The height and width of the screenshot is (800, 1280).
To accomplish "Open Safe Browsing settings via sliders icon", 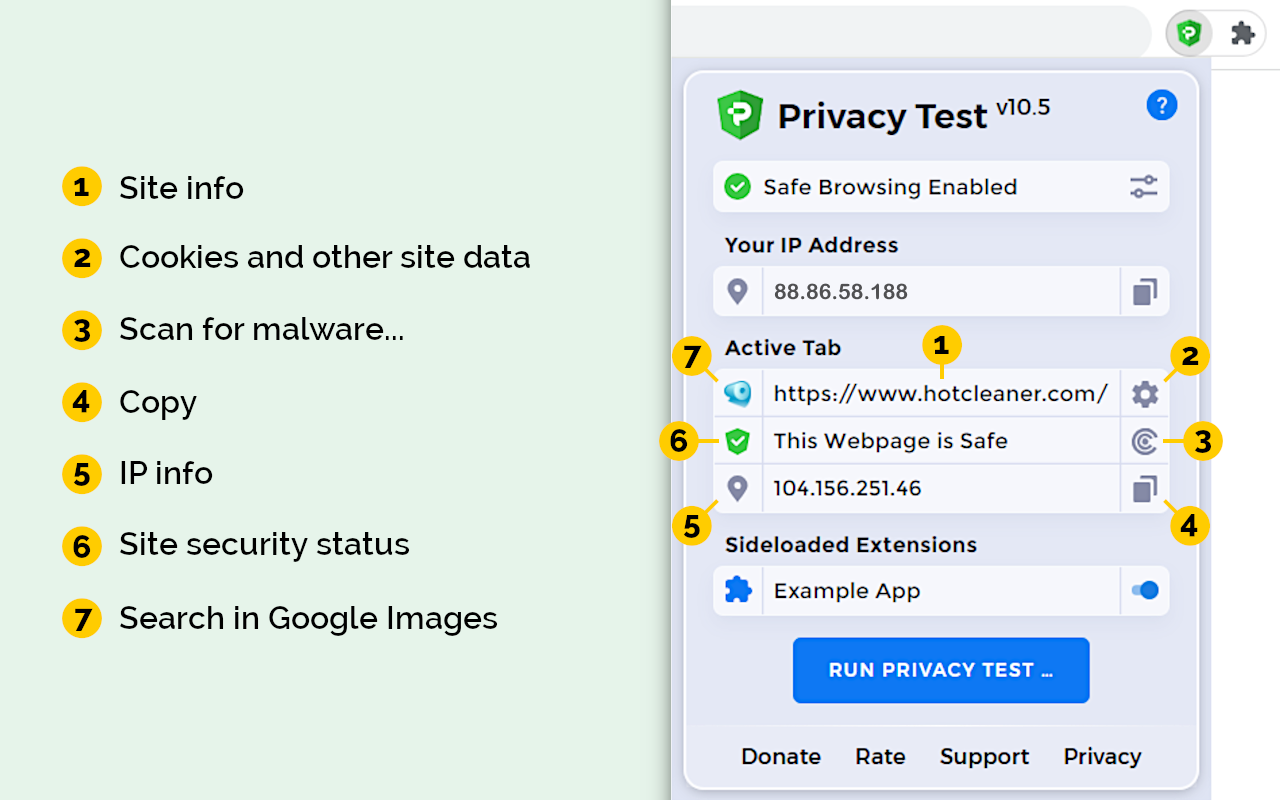I will [1145, 186].
